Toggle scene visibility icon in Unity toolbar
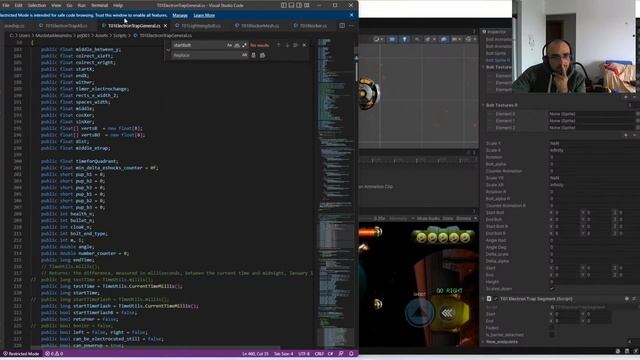This screenshot has height=360, width=640. (x=444, y=39)
